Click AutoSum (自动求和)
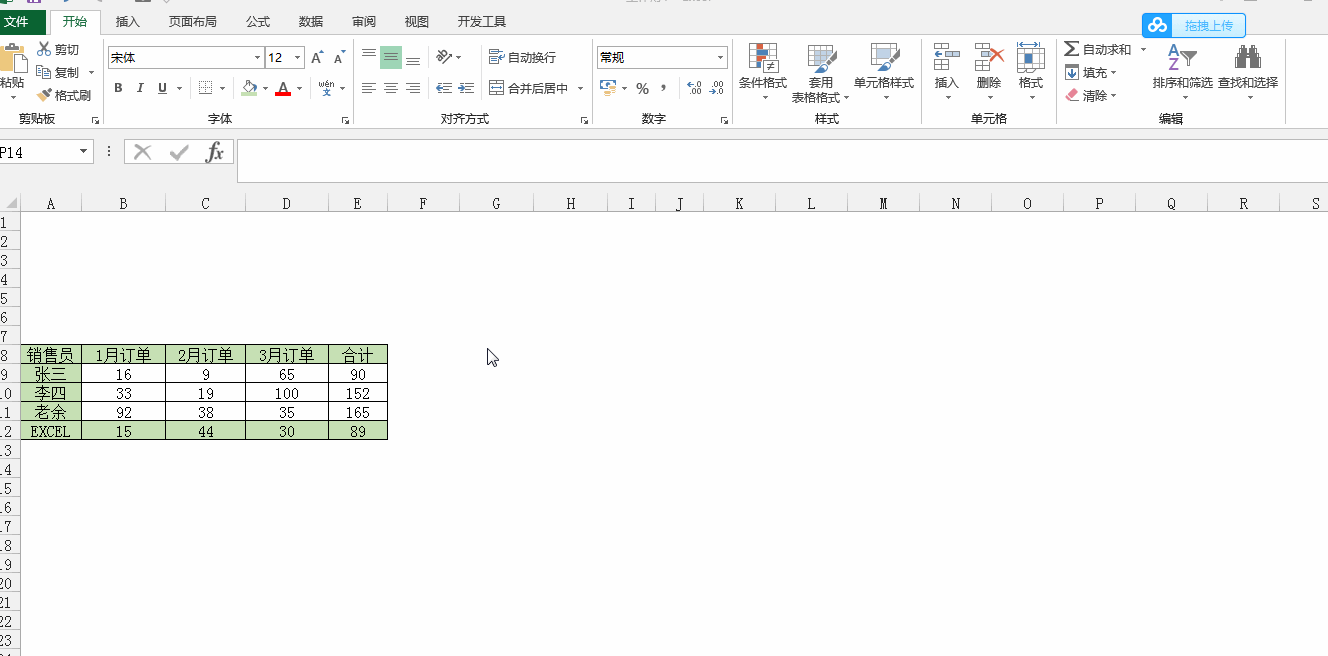Screen dimensions: 1328x656 1098,49
